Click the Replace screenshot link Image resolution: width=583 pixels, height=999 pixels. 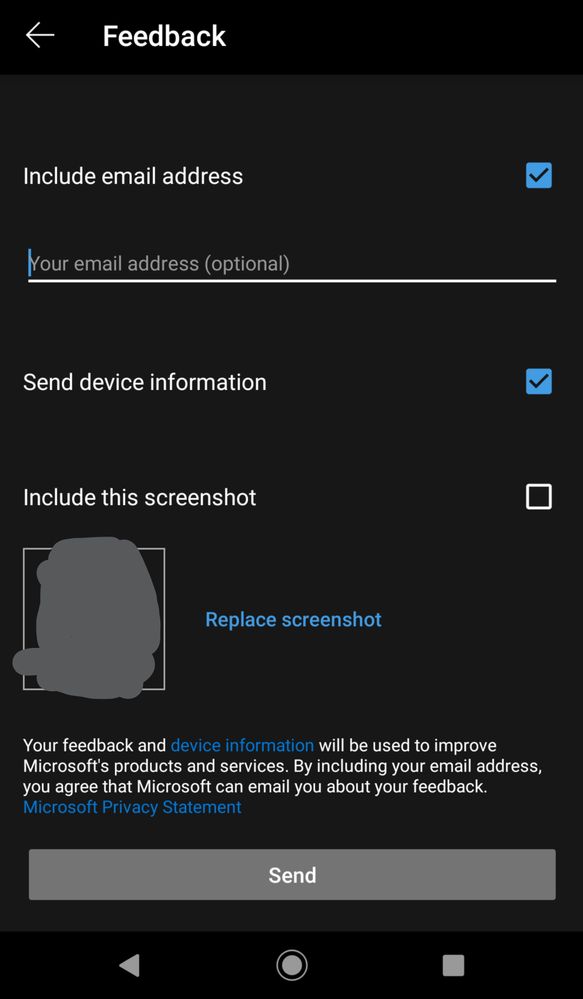tap(293, 619)
